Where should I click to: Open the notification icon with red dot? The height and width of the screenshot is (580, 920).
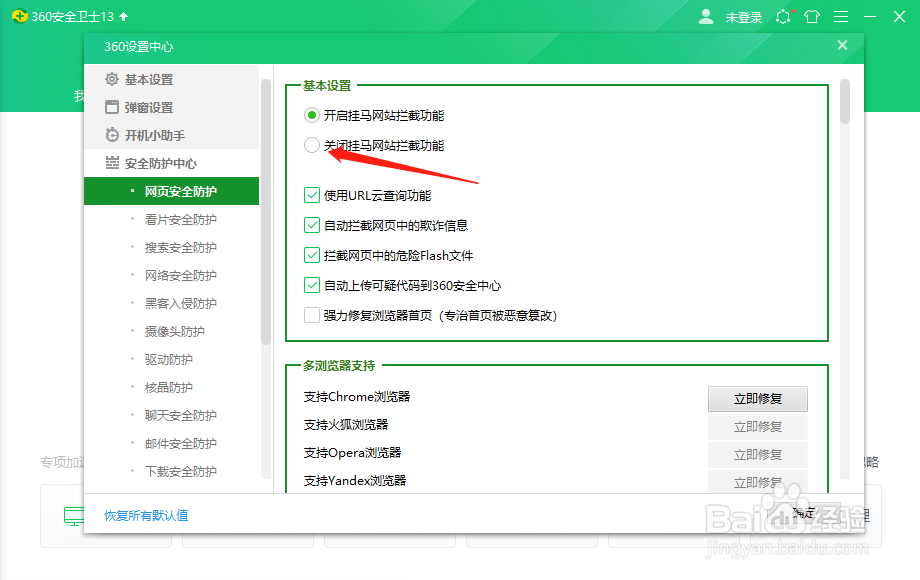point(783,16)
